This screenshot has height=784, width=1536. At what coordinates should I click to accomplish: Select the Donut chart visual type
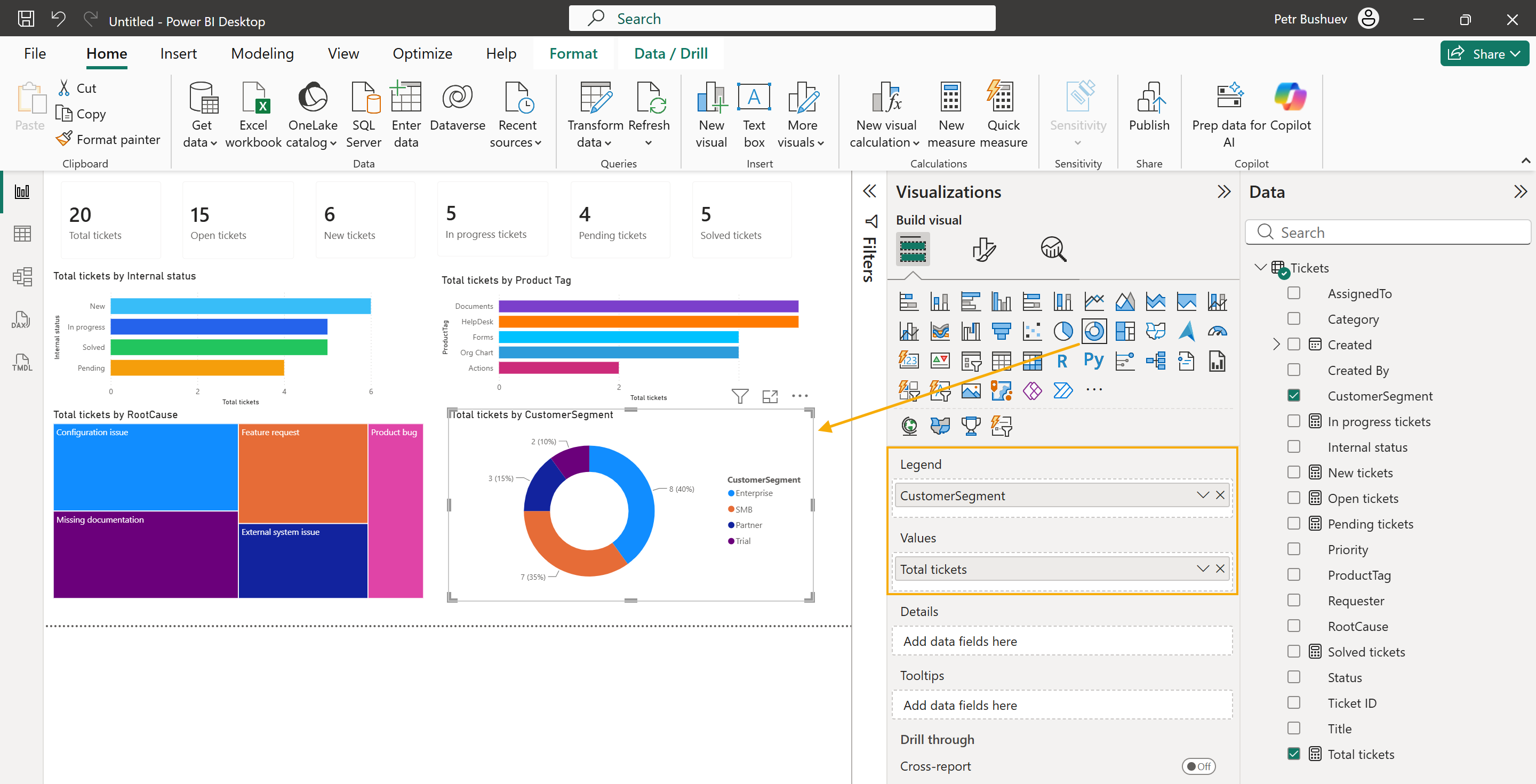(x=1093, y=331)
